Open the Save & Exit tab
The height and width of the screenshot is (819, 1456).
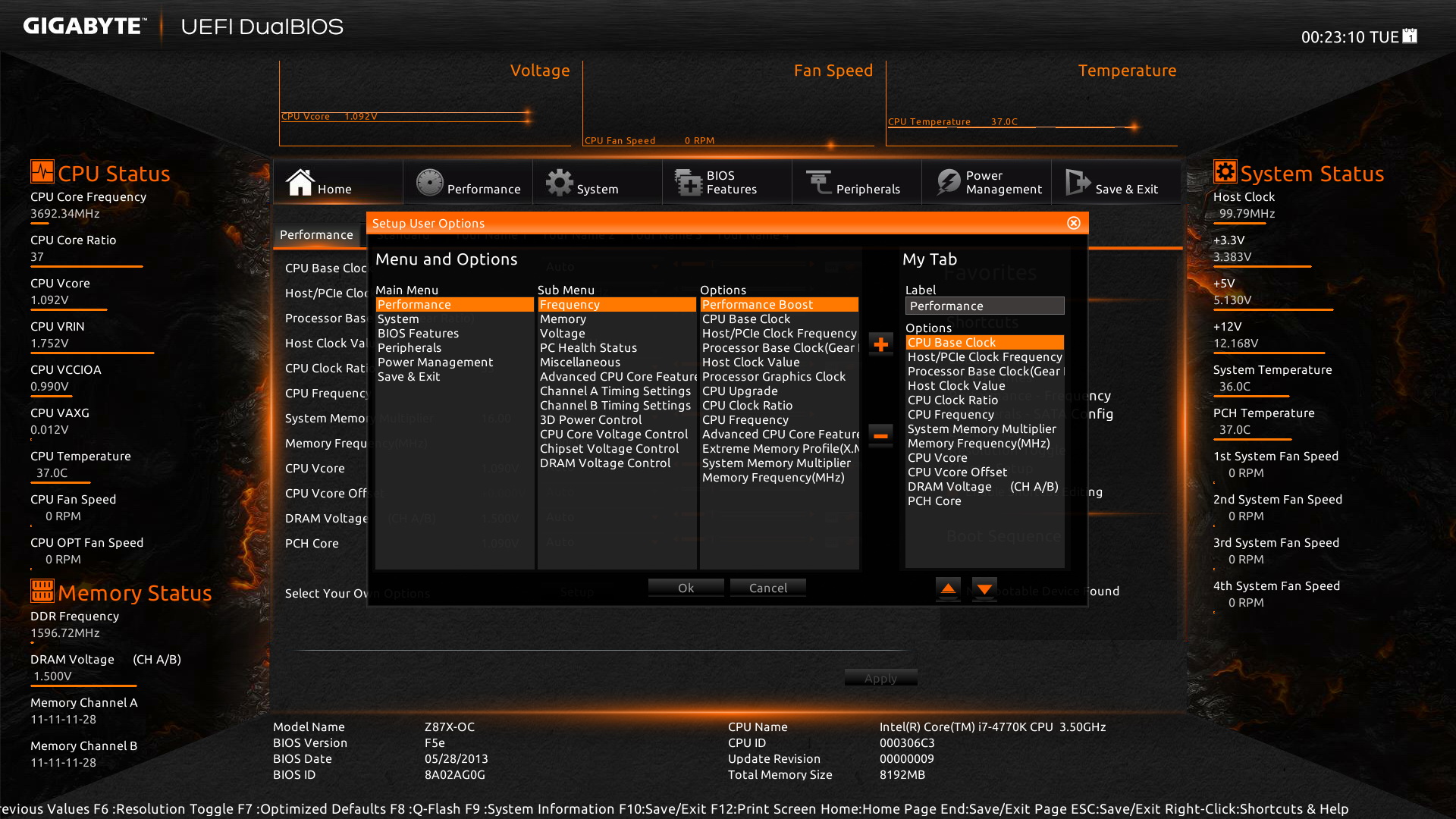click(x=1116, y=182)
